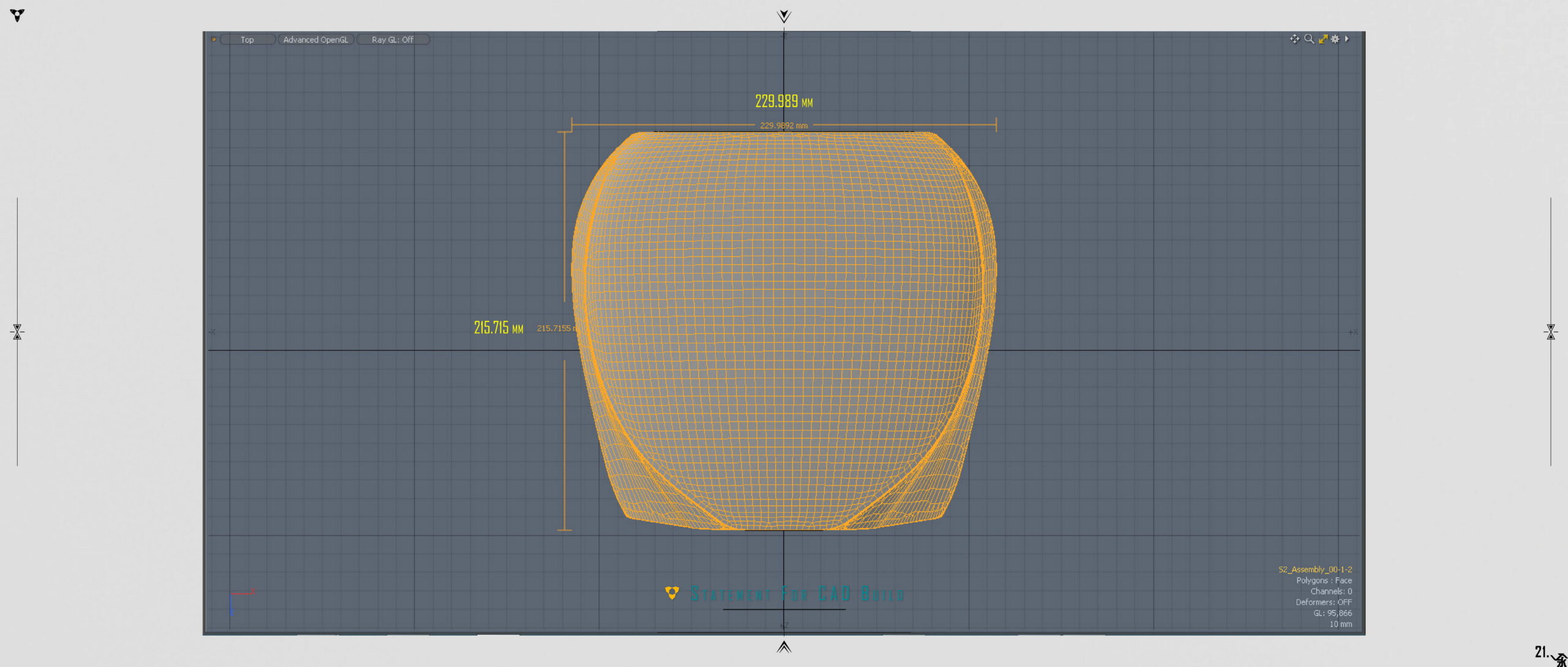Expand the right-pointing triangle viewport menu
Viewport: 1568px width, 667px height.
click(x=1347, y=39)
